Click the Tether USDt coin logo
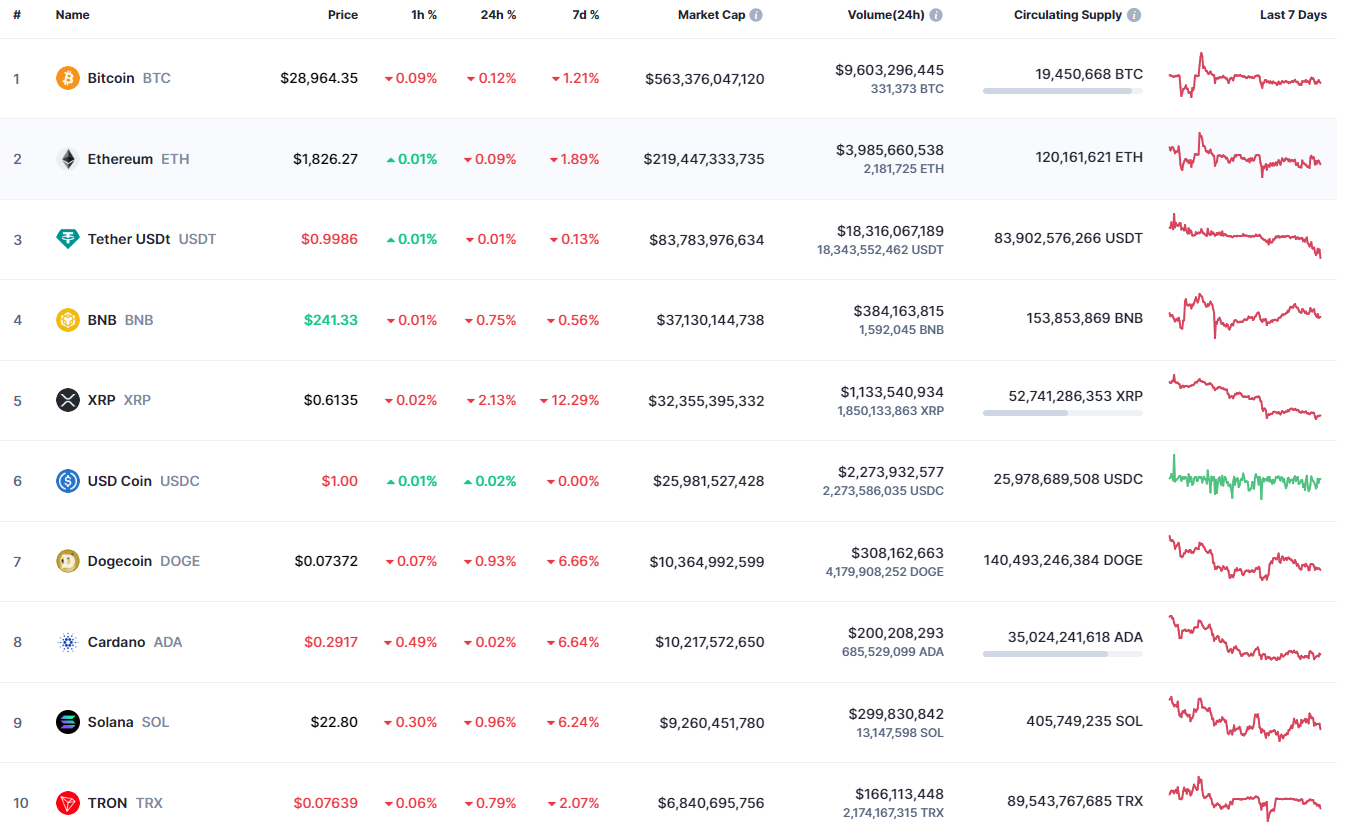 click(x=66, y=239)
